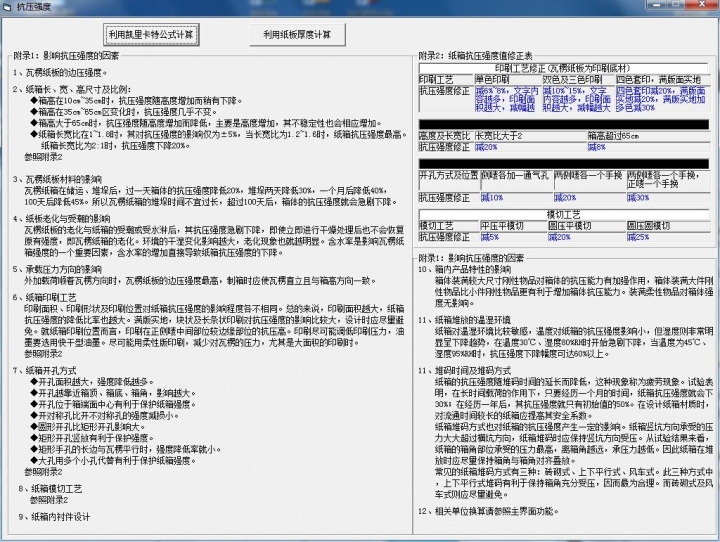Select heading '1、瓦楞纸板的边压强度'
The image size is (720, 542).
(60, 73)
